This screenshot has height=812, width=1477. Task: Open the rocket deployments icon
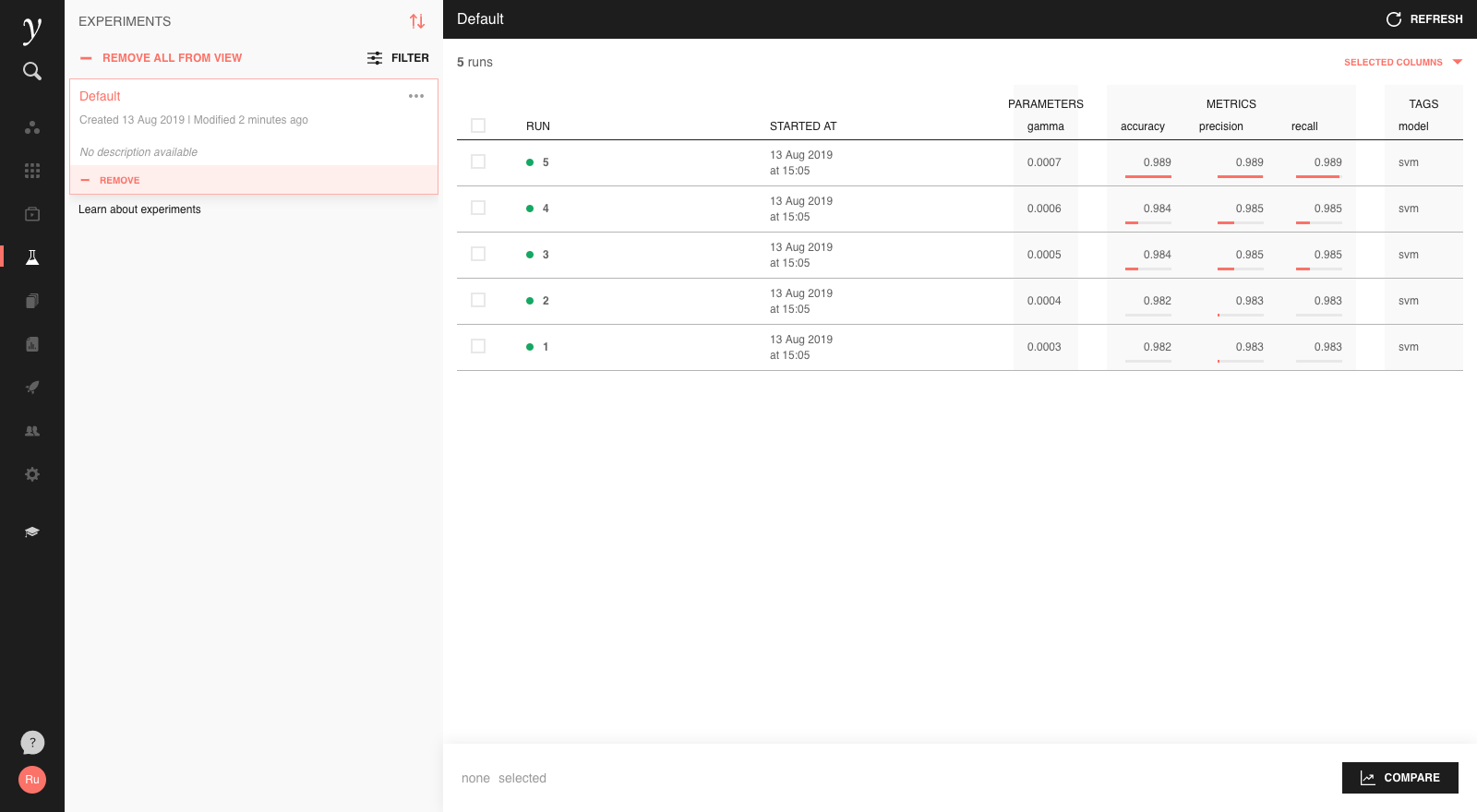pos(32,388)
